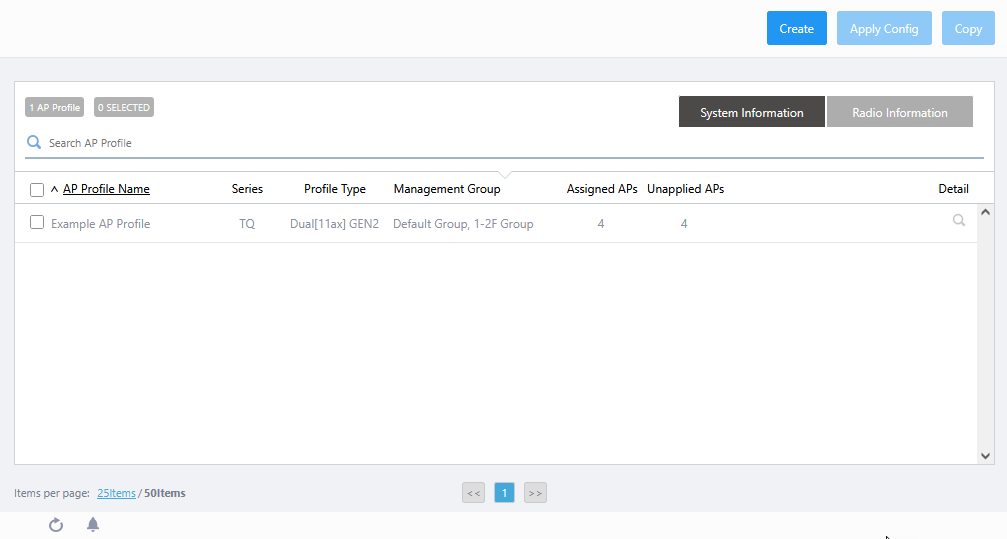Screen dimensions: 1007x539
Task: Click the Copy button
Action: 968,28
